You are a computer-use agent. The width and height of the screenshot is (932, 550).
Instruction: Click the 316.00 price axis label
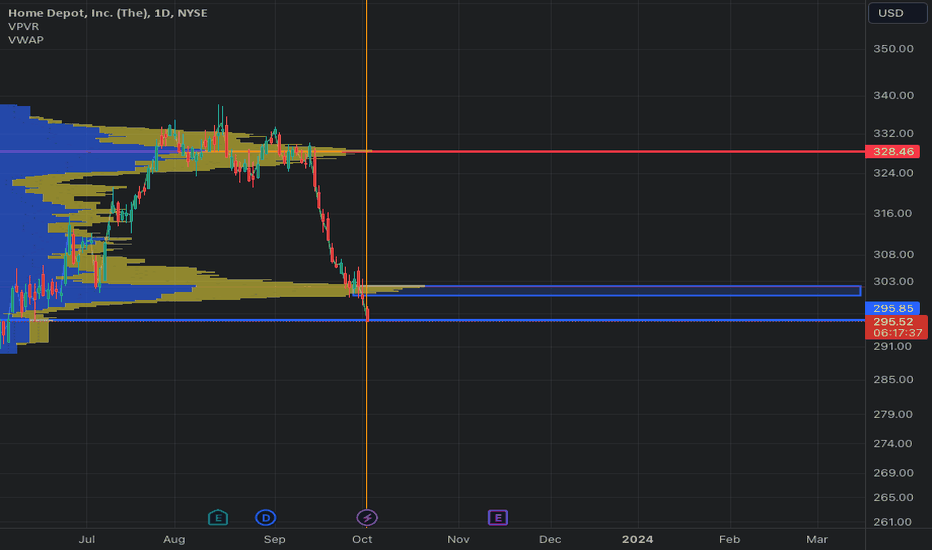pyautogui.click(x=893, y=213)
